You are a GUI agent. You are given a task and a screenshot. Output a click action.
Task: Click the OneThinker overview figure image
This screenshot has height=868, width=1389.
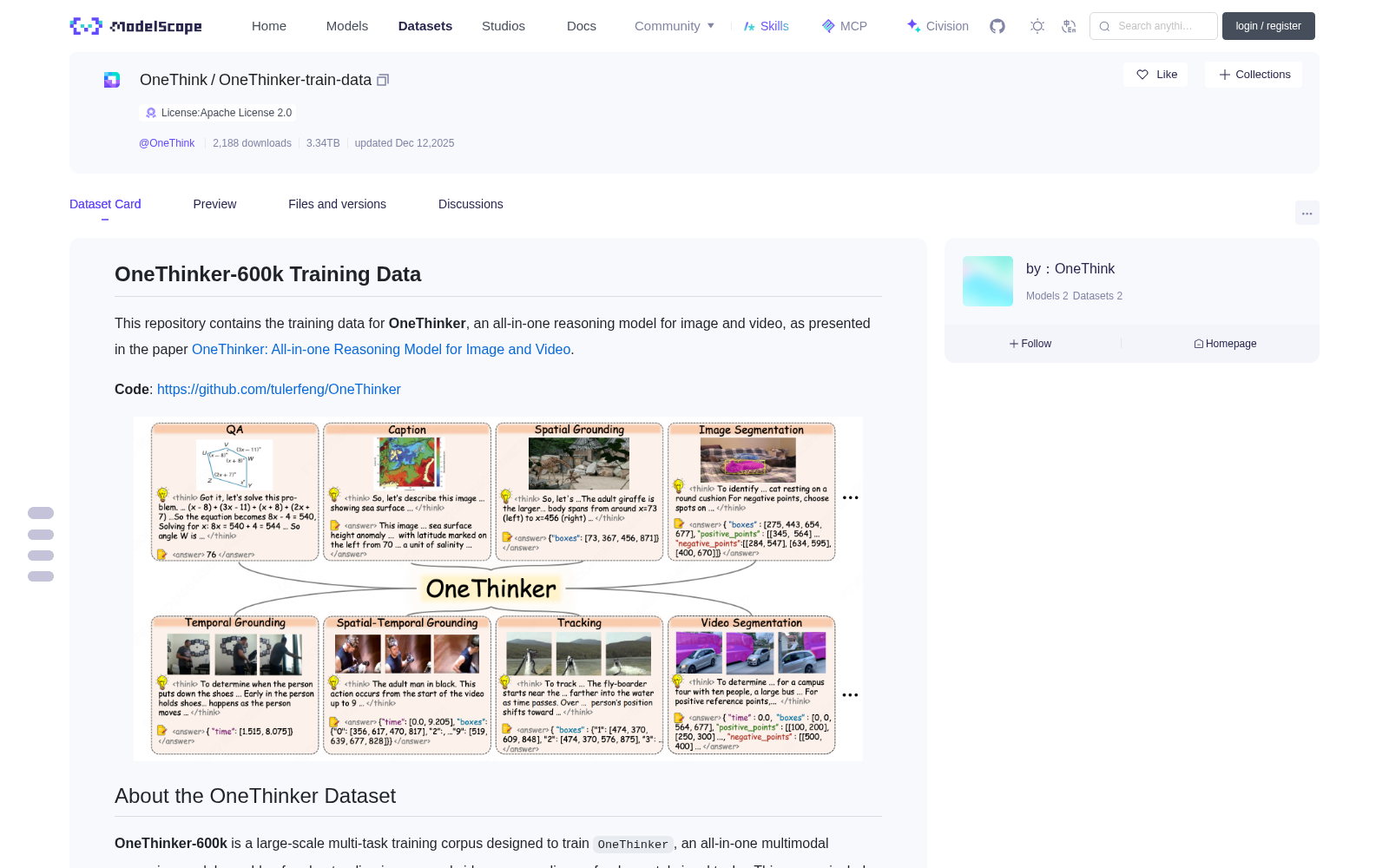coord(498,589)
